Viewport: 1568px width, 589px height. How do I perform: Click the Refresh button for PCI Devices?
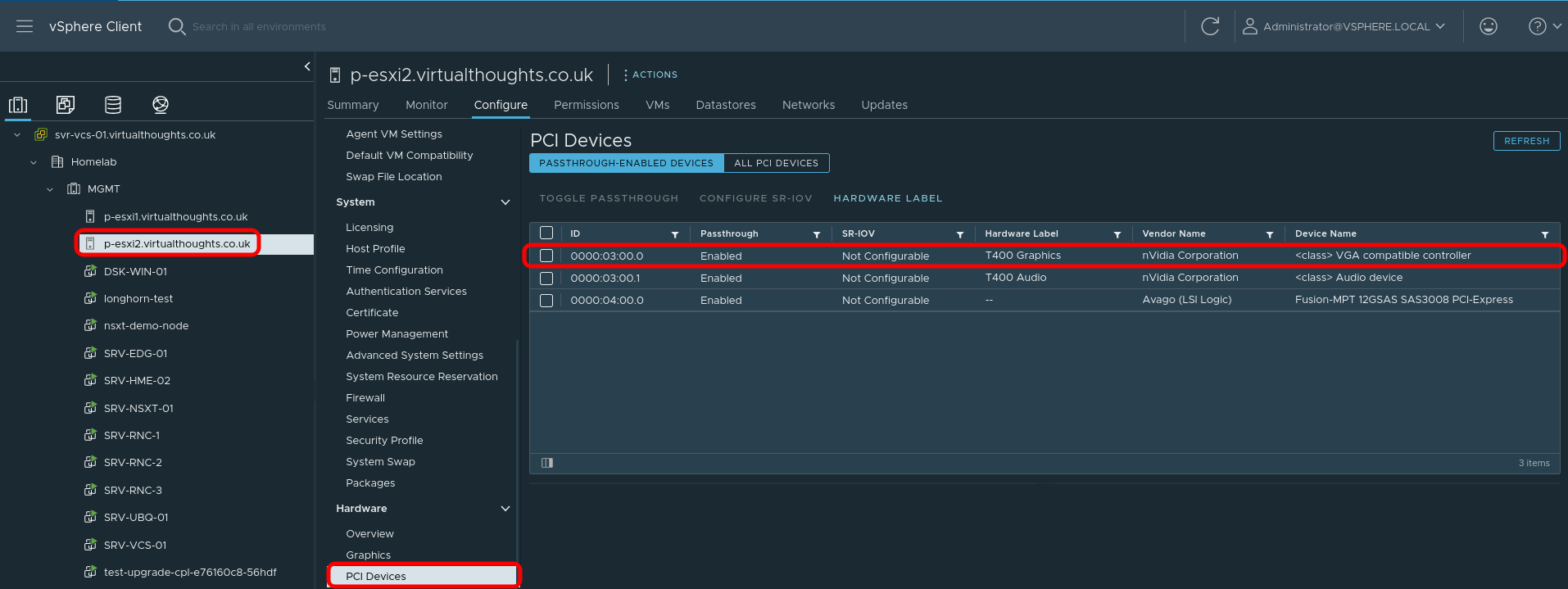(1527, 141)
